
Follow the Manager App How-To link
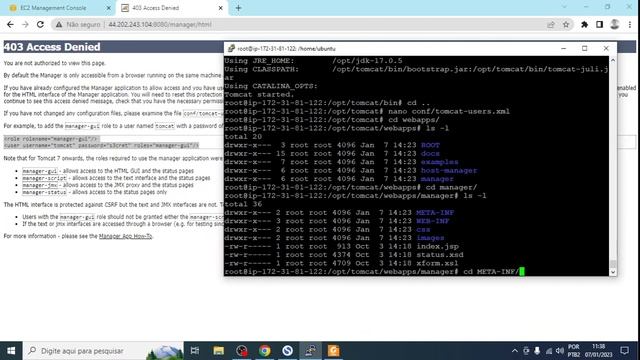pos(125,236)
